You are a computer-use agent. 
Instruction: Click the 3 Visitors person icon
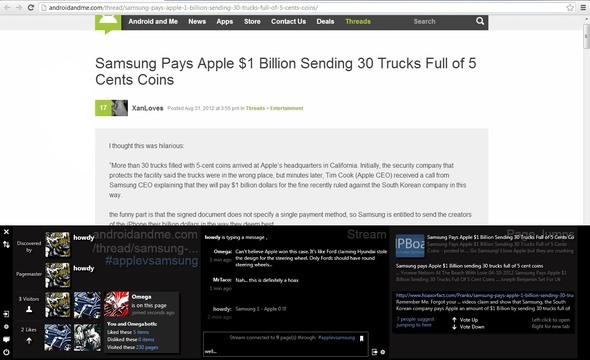(x=29, y=309)
